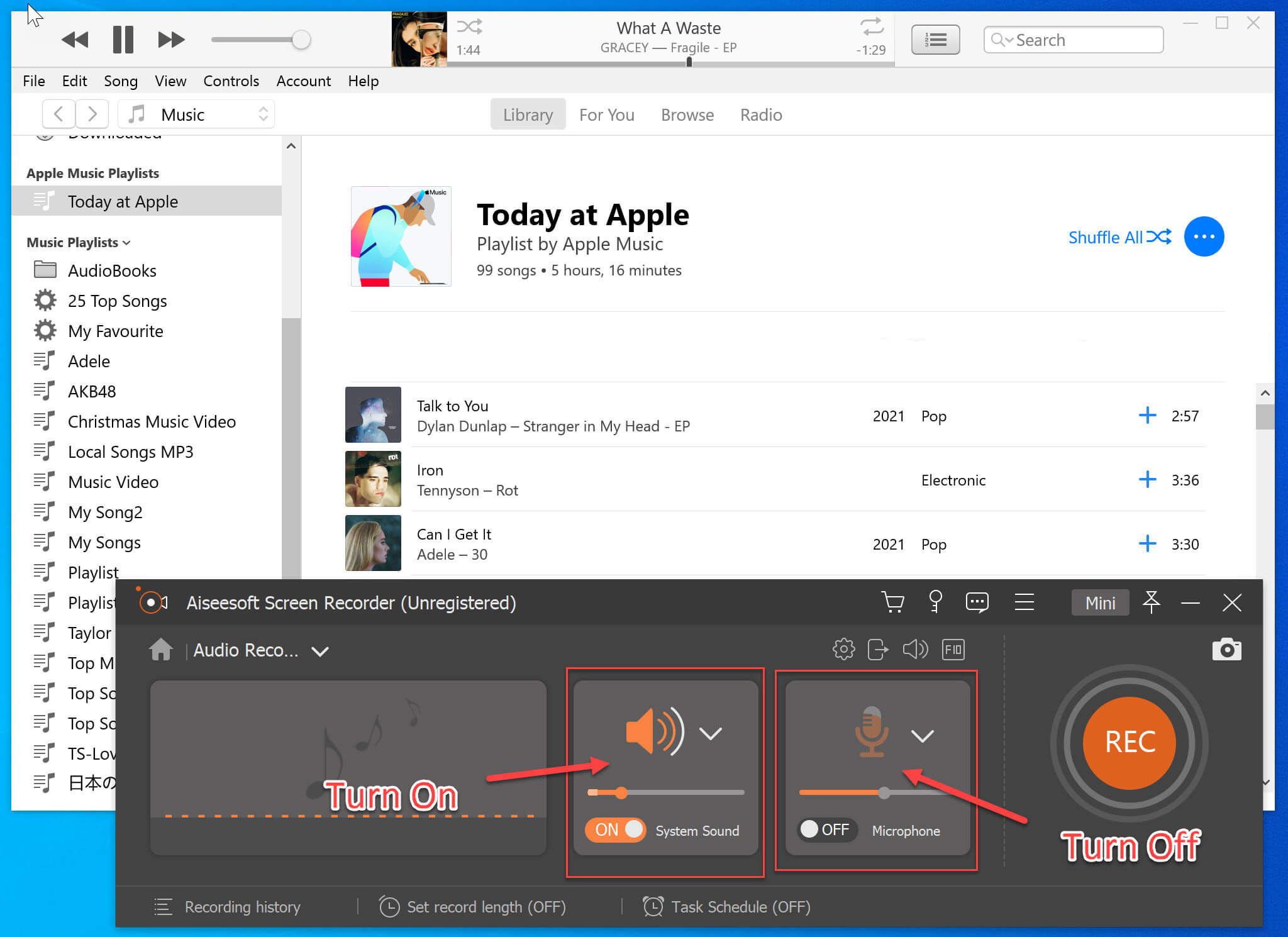Click the Talk to You album artwork
Viewport: 1288px width, 937px height.
373,414
